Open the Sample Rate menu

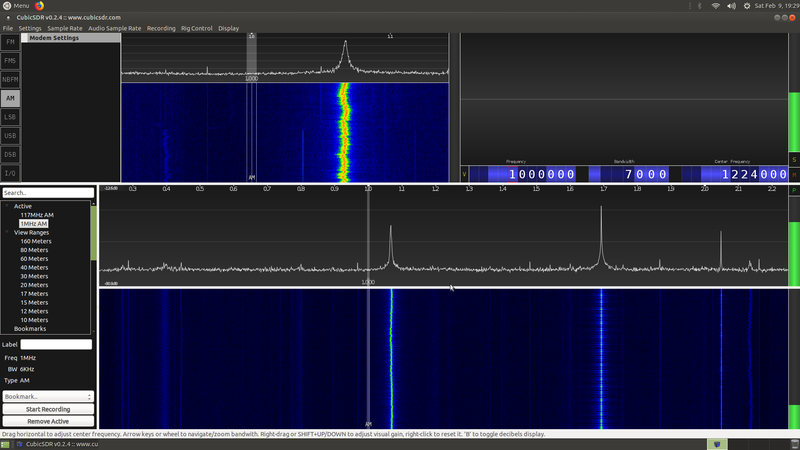tap(65, 28)
